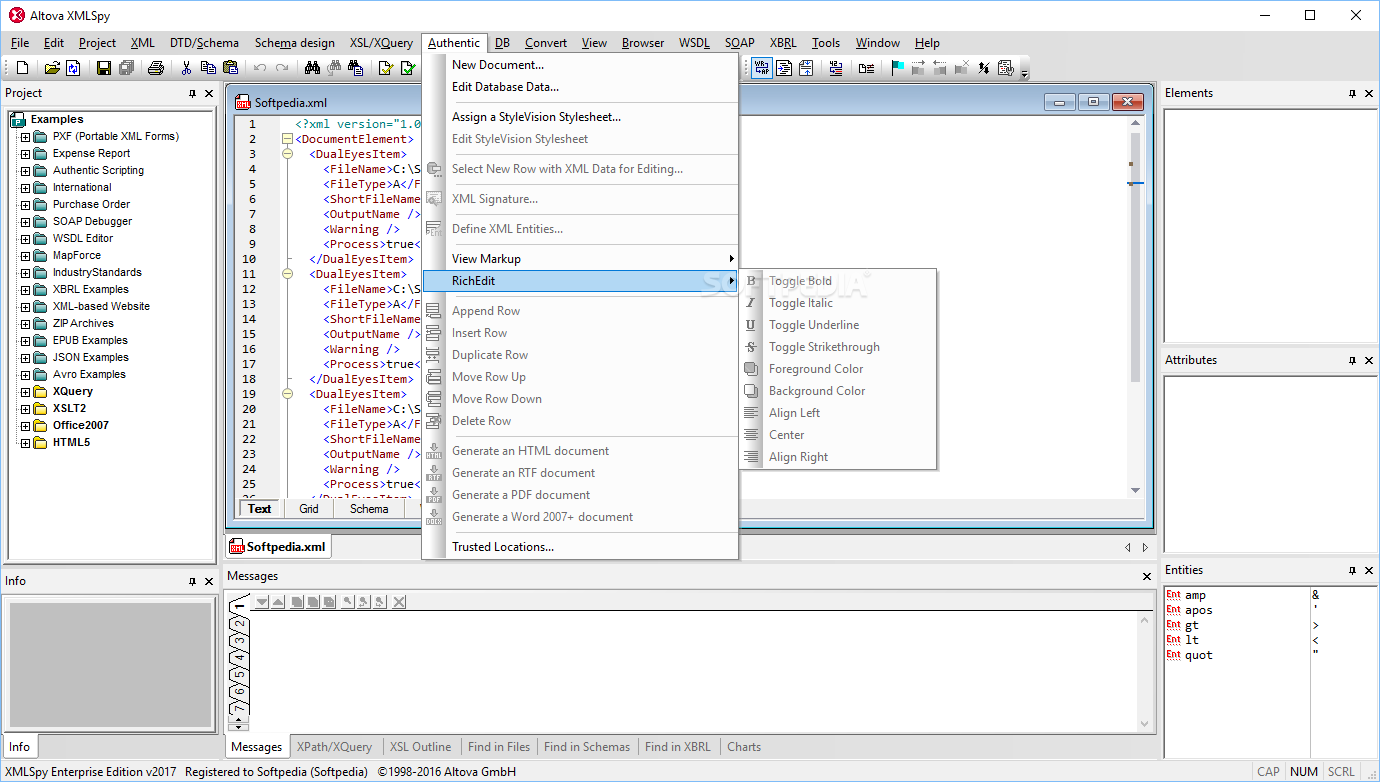Toggle the Word Wrap toolbar button

coord(762,68)
